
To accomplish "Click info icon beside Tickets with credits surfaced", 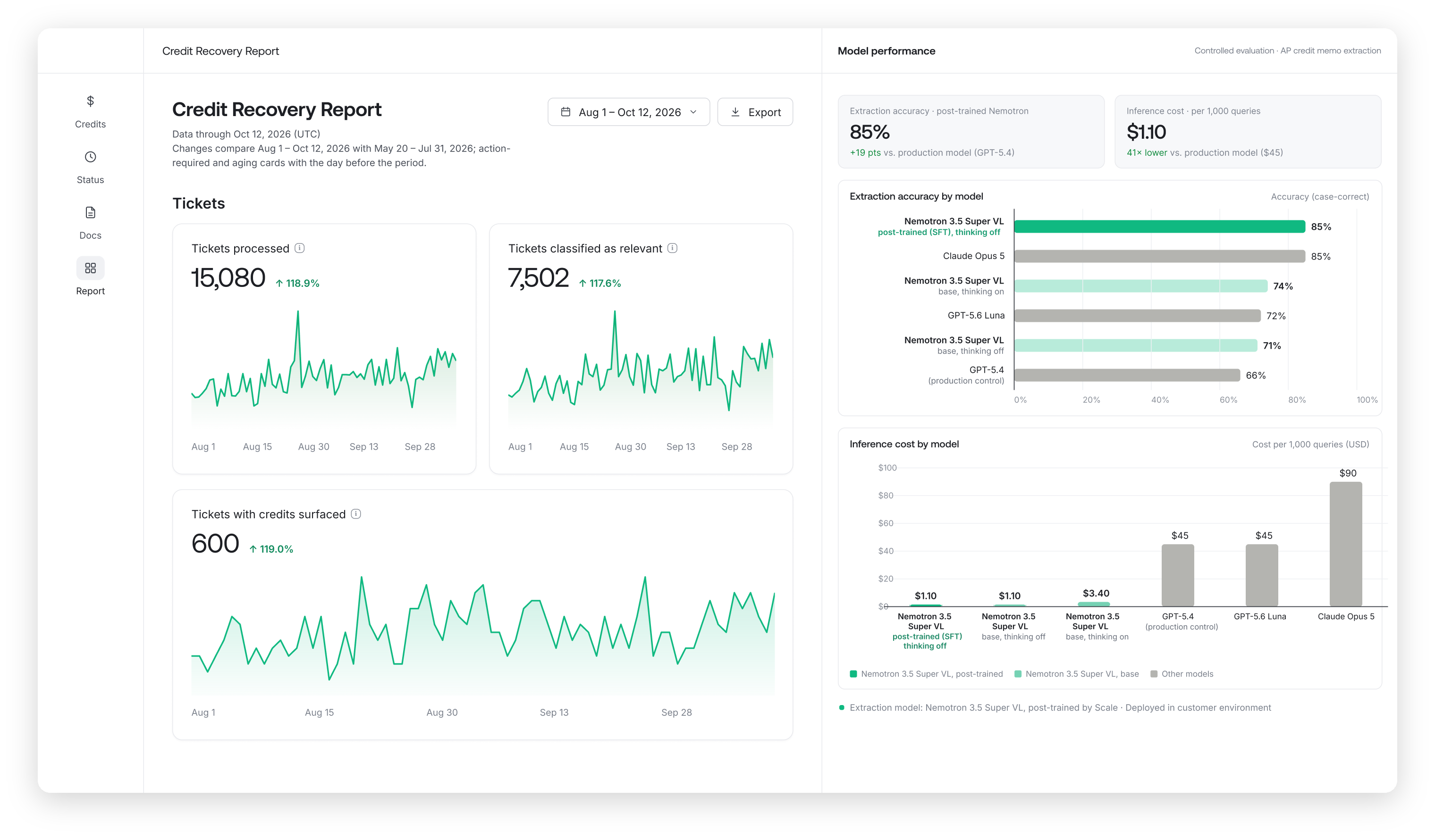I will 356,514.
